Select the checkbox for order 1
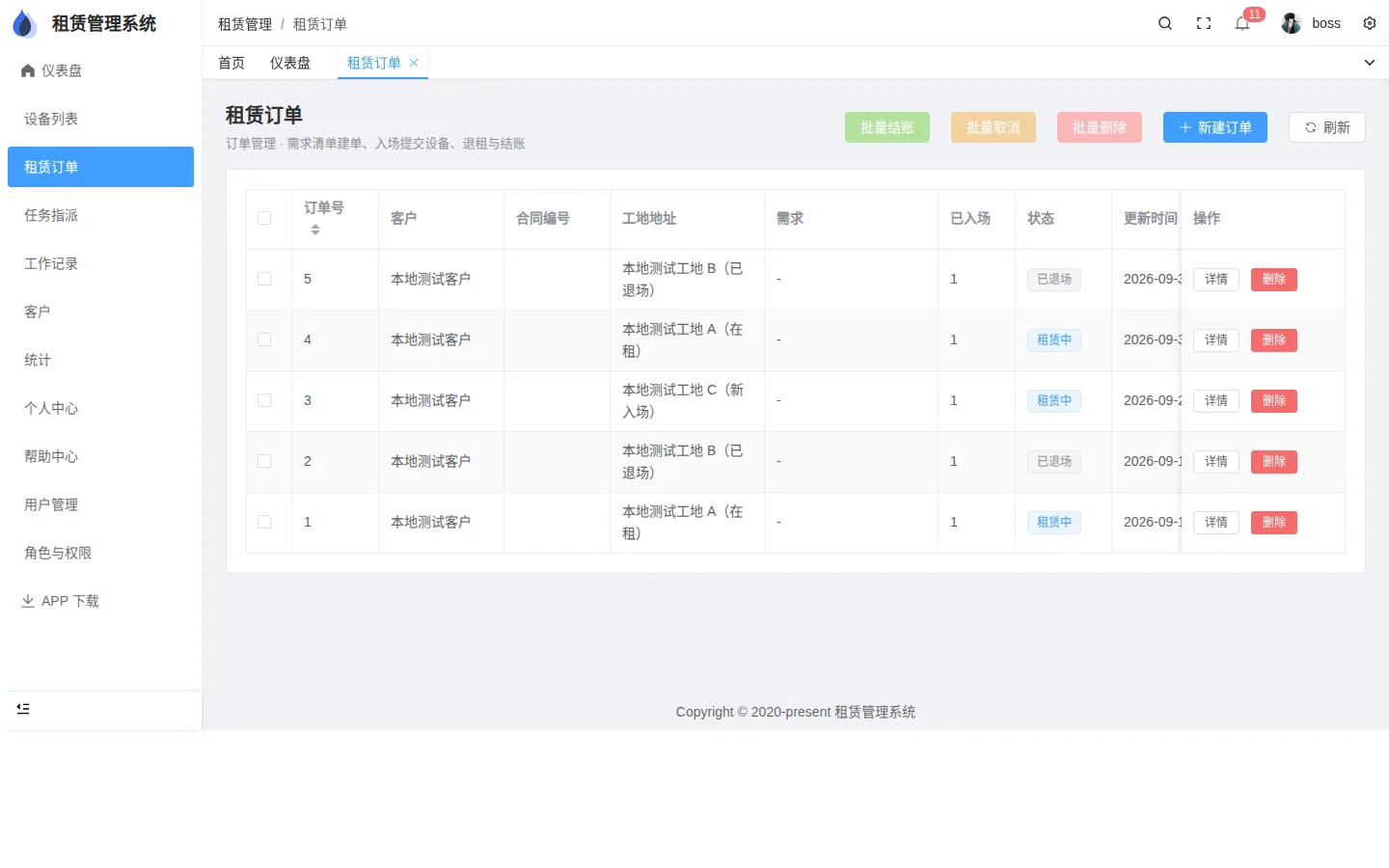This screenshot has height=868, width=1389. click(x=264, y=522)
